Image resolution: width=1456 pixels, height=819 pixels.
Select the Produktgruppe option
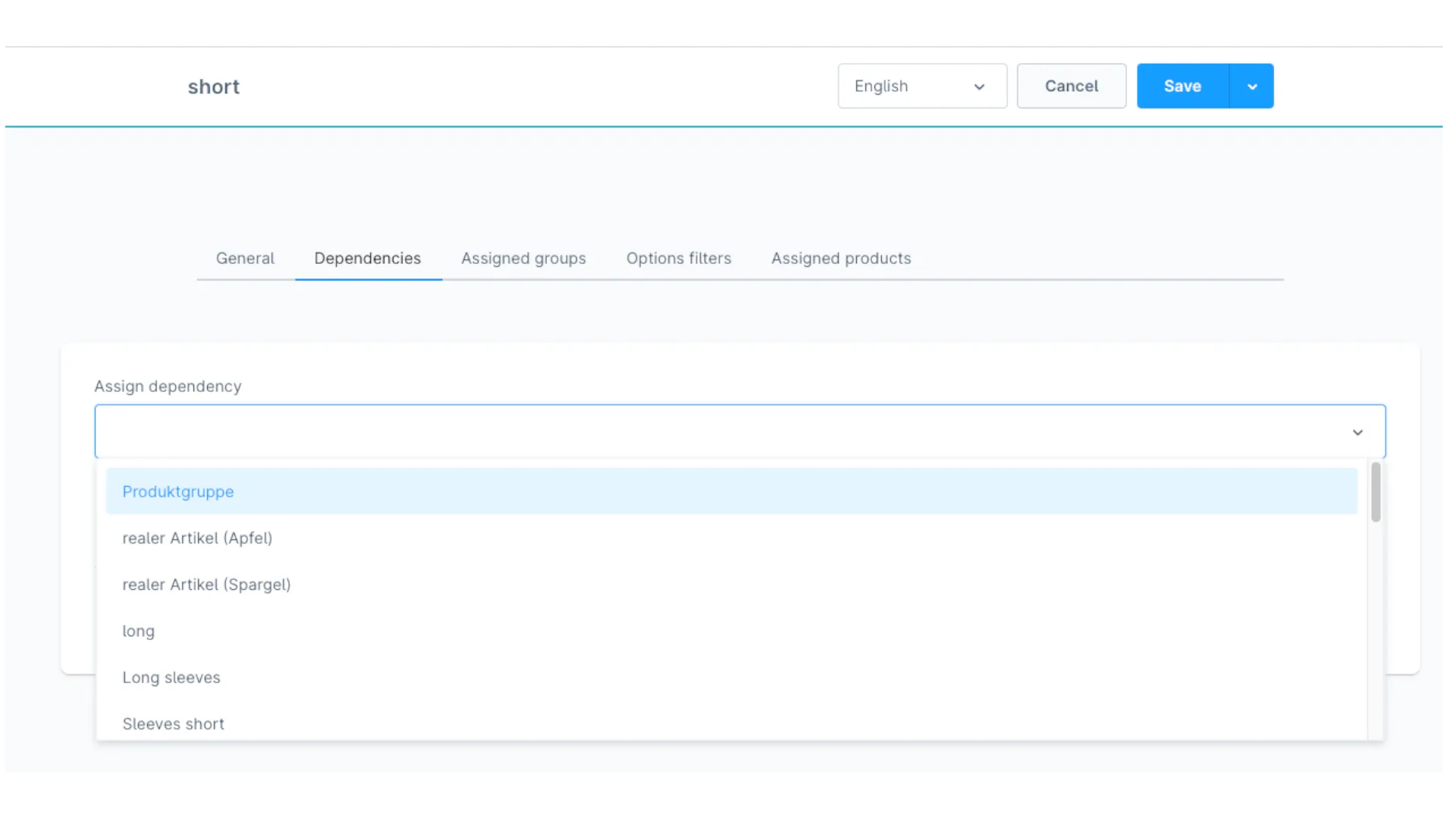178,491
